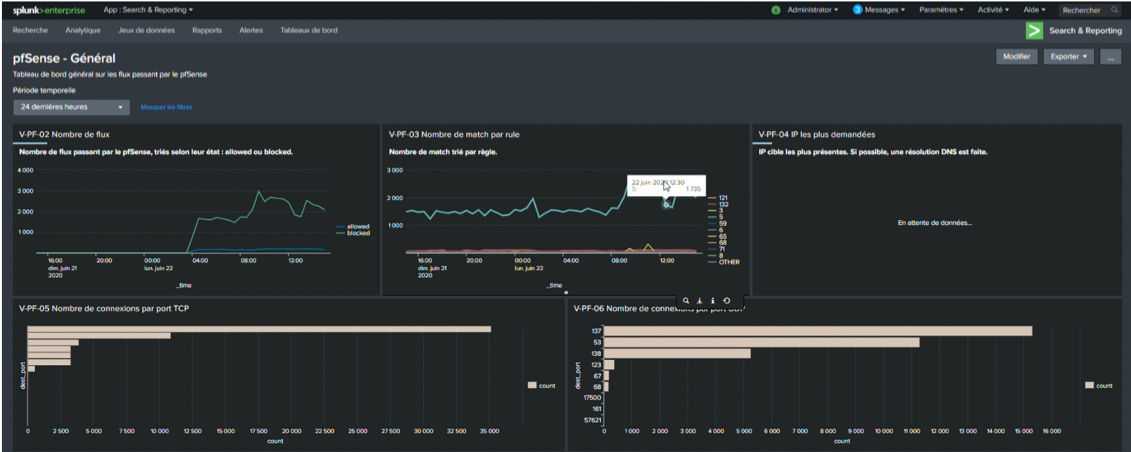Open the Rapports tab
1131x452 pixels.
tap(207, 31)
